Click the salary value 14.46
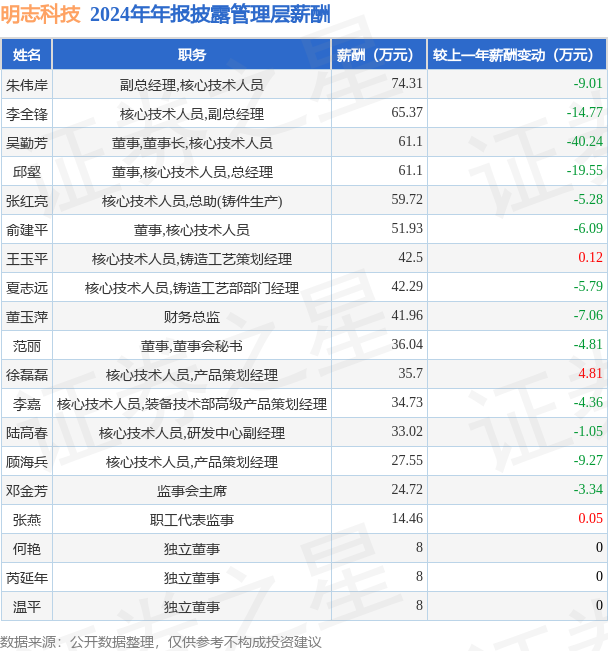Viewport: 608px width, 651px height. 407,518
